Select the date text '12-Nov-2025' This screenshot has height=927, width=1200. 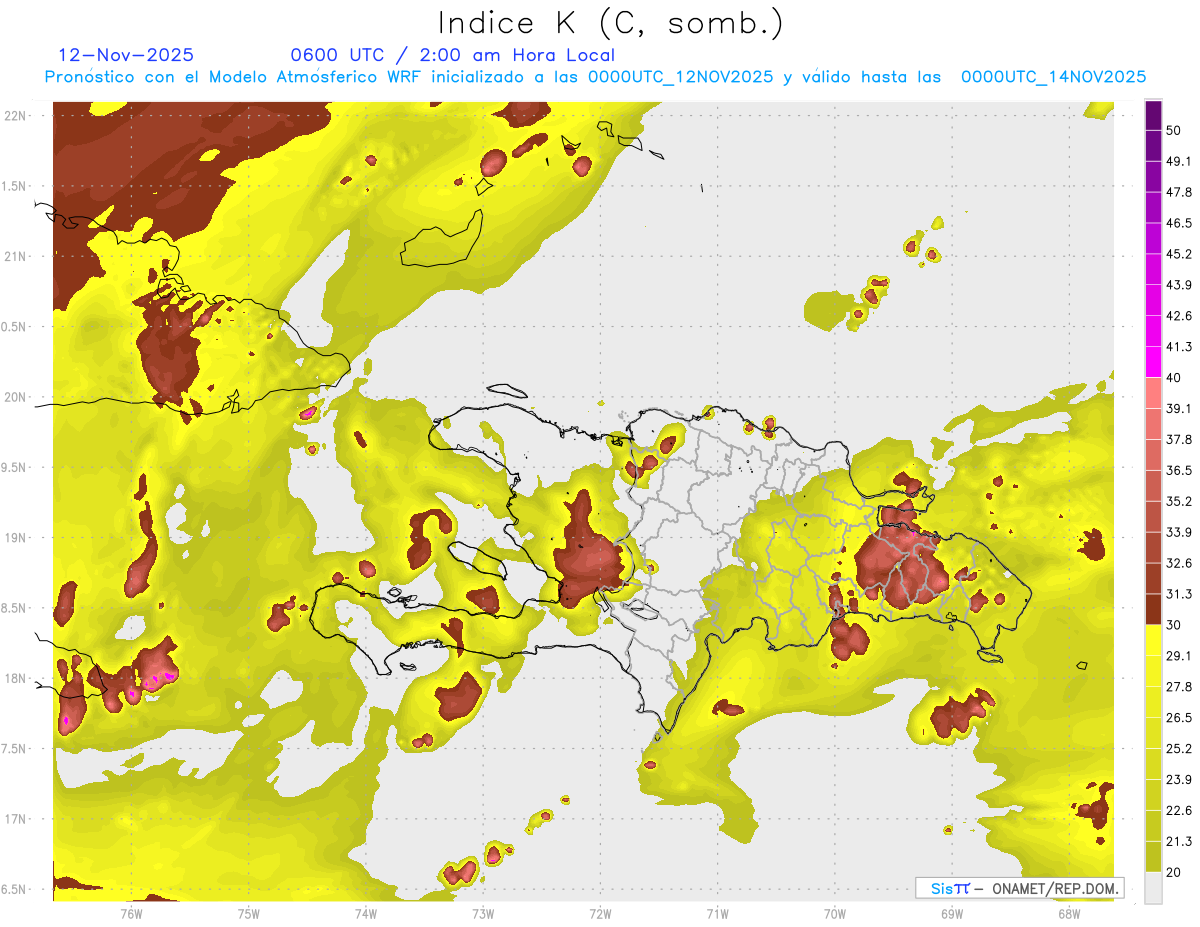(x=126, y=55)
